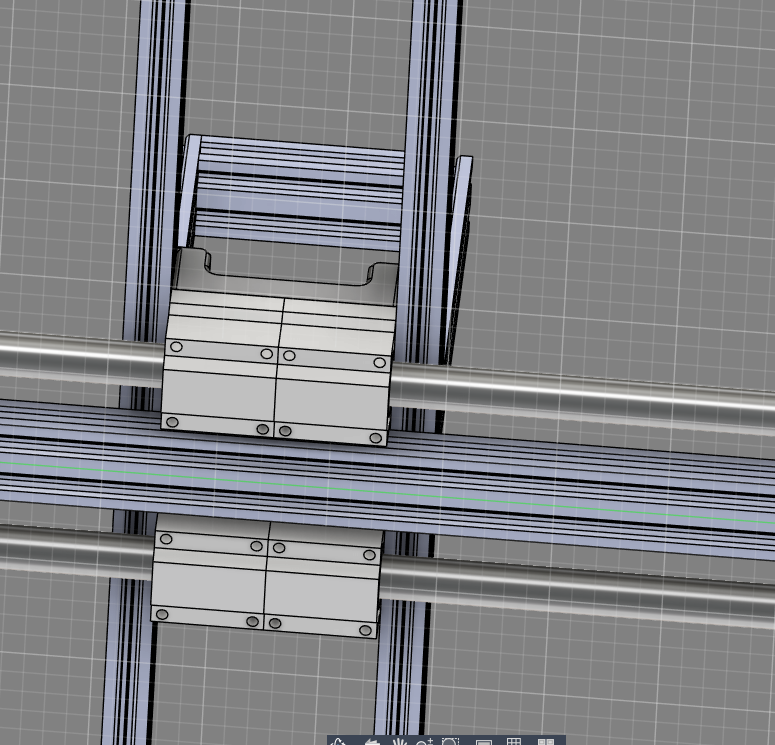Open the Display Settings monitor icon
Image resolution: width=775 pixels, height=745 pixels.
(x=484, y=742)
